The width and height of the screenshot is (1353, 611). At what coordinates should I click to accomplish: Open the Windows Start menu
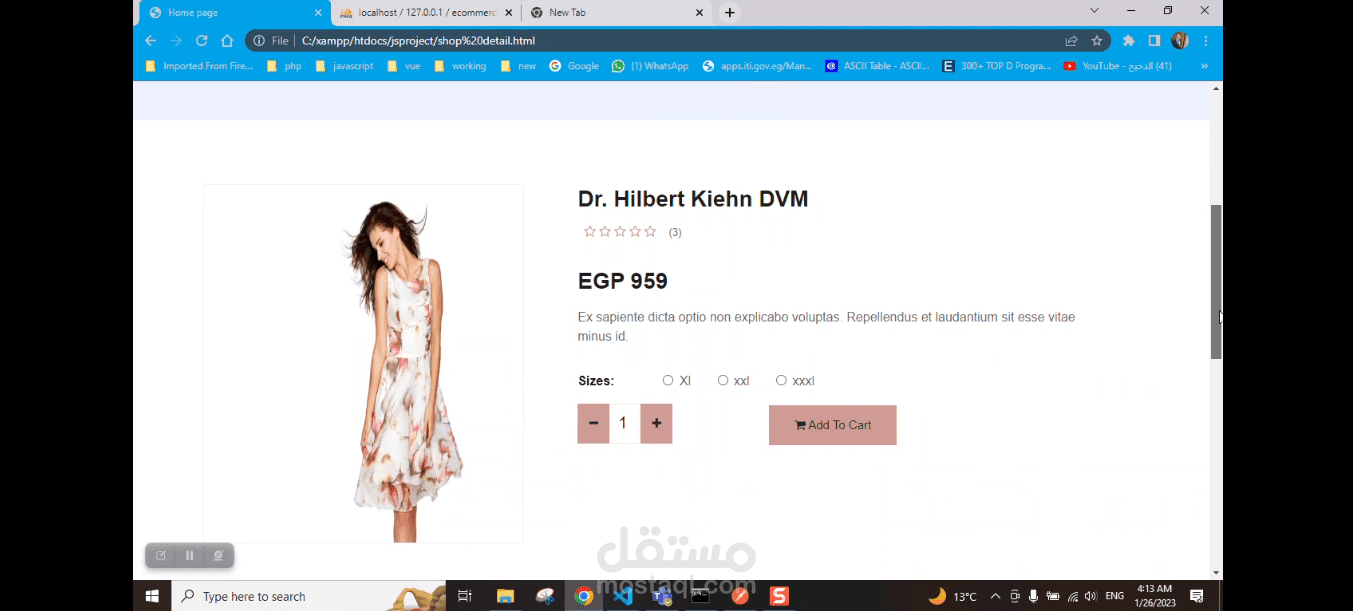coord(152,596)
